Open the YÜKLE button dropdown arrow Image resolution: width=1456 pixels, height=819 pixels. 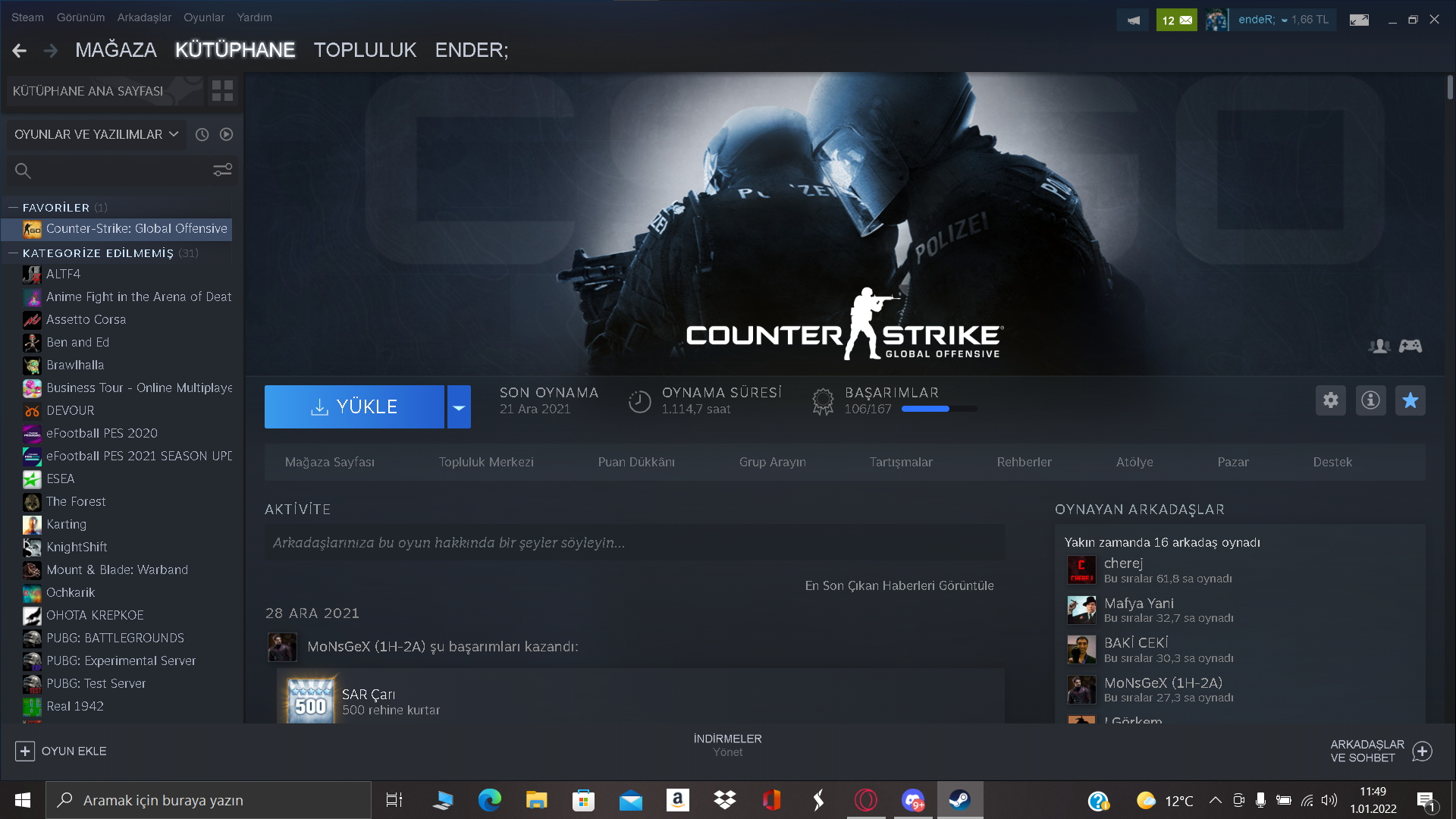459,406
